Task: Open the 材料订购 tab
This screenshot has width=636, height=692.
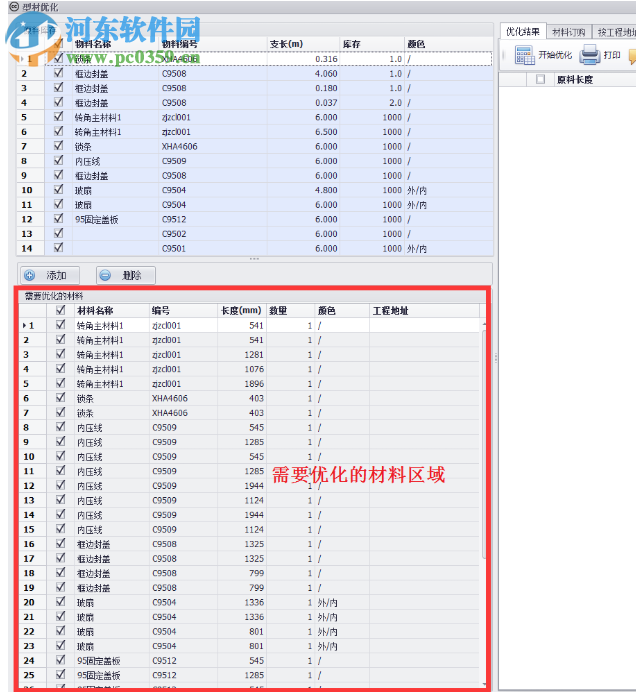Action: point(569,32)
